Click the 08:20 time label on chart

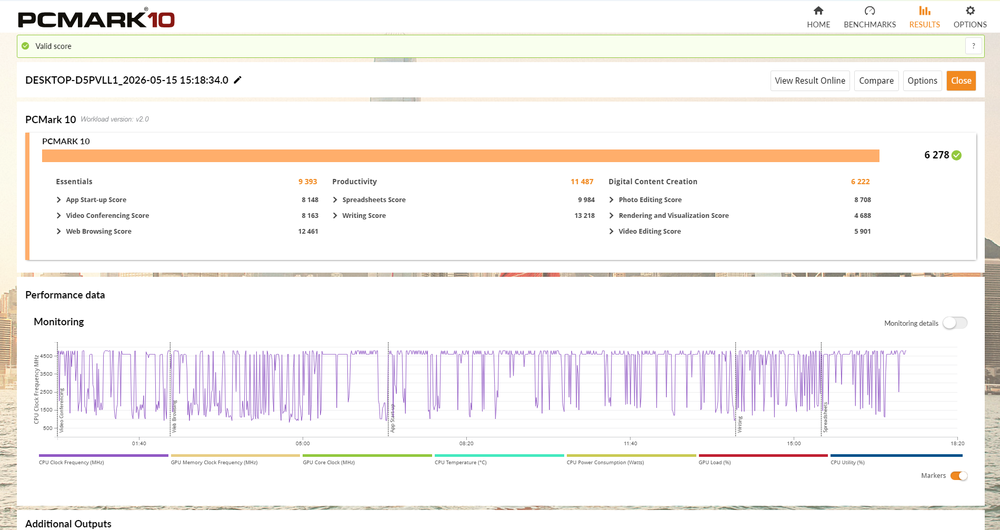[x=466, y=443]
